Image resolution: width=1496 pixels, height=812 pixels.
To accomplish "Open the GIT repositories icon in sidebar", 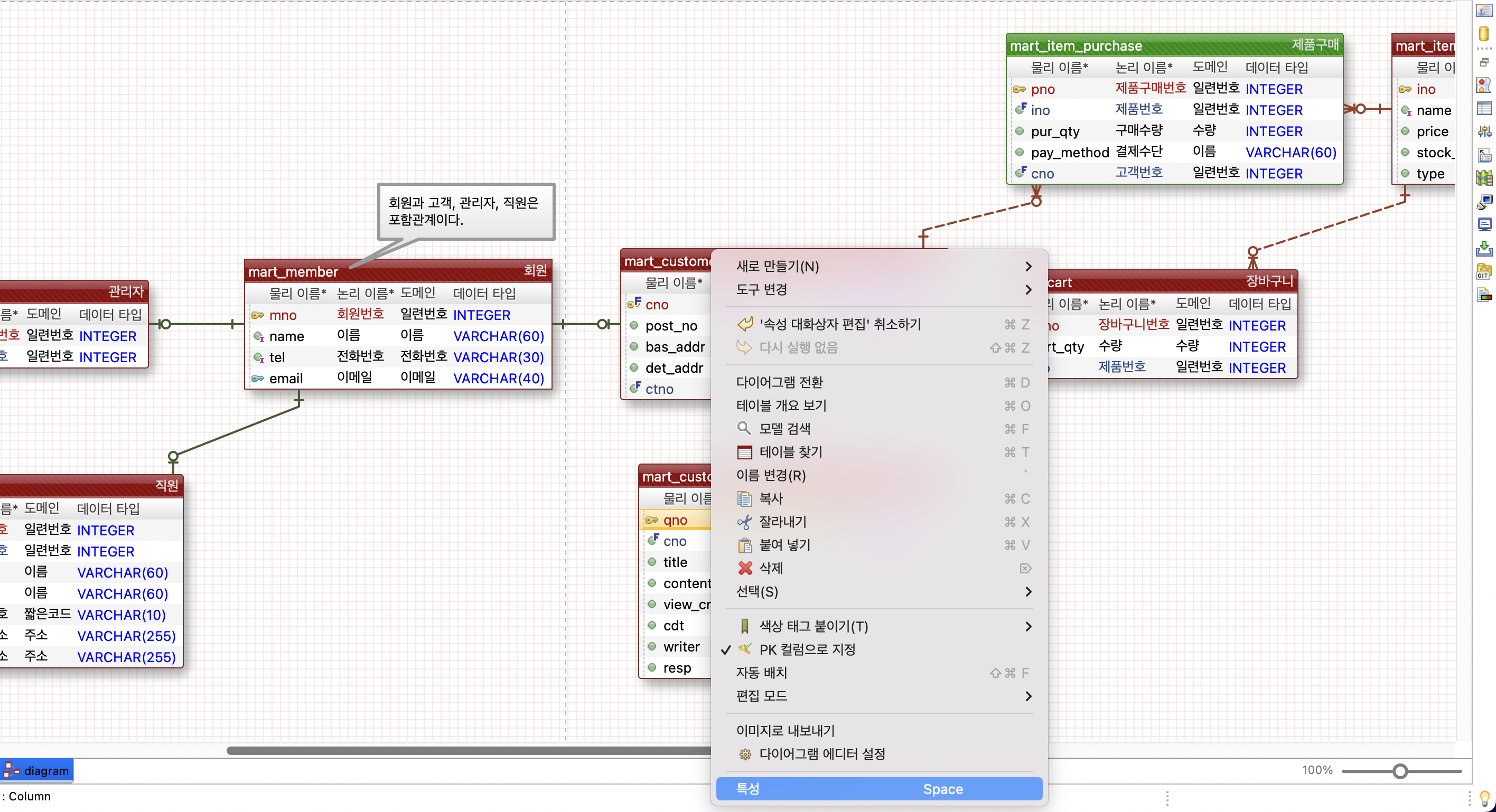I will click(x=1484, y=271).
